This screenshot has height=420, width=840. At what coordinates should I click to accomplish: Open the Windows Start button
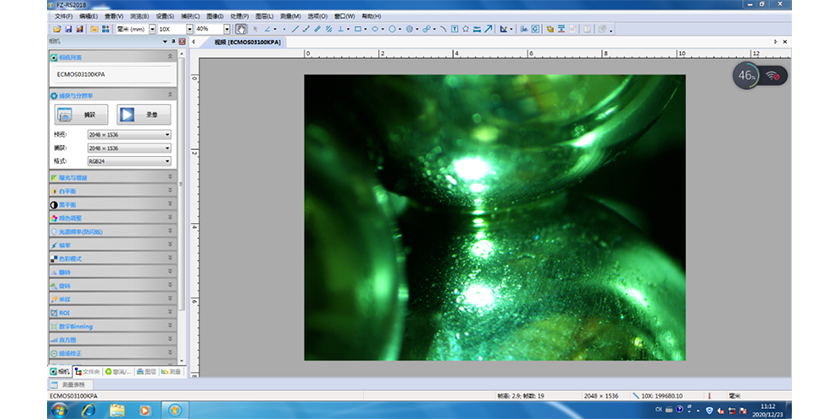tap(59, 410)
